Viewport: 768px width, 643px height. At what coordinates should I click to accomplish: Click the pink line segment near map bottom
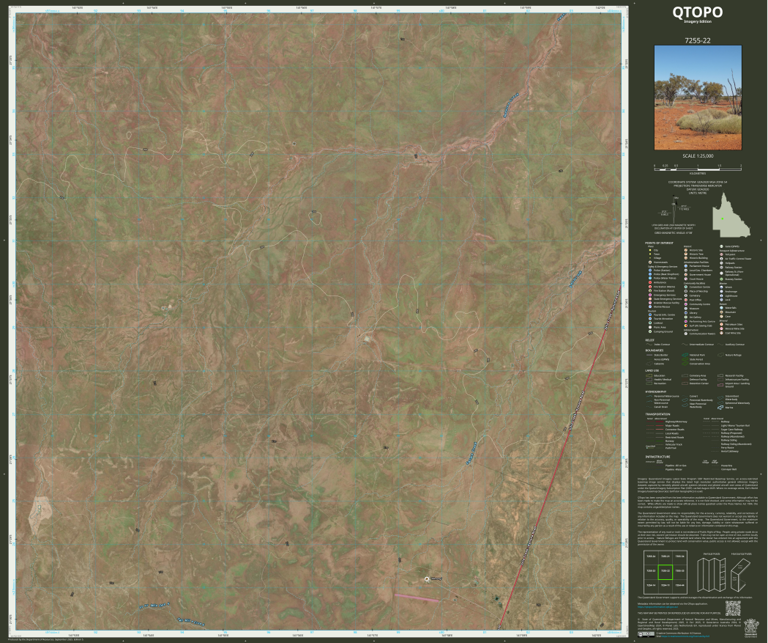(x=416, y=597)
